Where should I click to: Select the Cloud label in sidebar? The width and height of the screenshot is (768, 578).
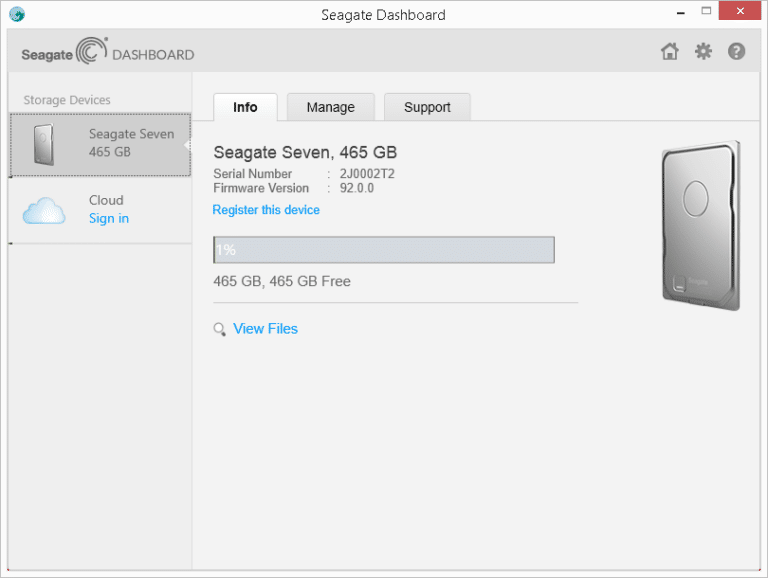click(x=106, y=200)
